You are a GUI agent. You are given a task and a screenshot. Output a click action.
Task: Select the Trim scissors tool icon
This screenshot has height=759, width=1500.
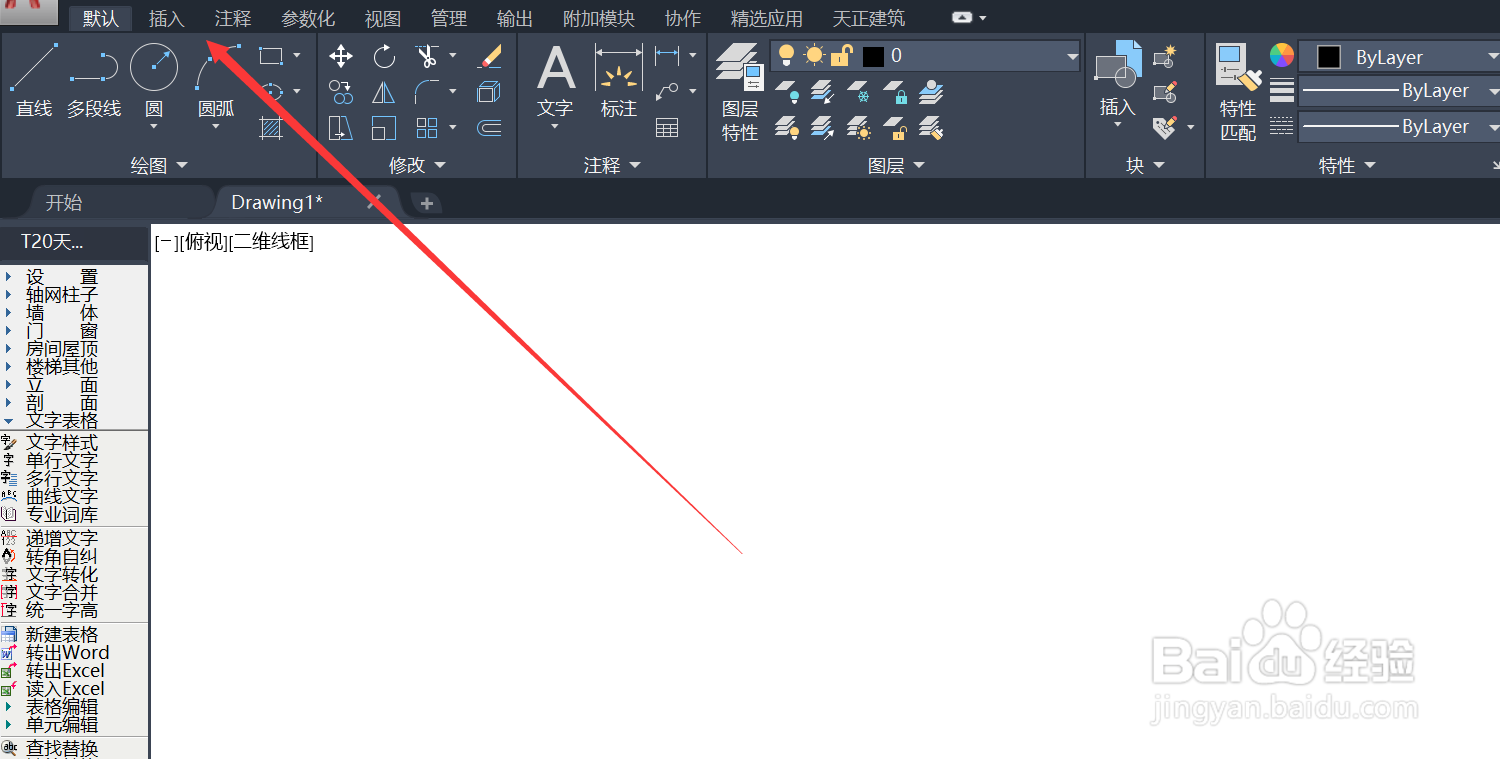pyautogui.click(x=427, y=56)
